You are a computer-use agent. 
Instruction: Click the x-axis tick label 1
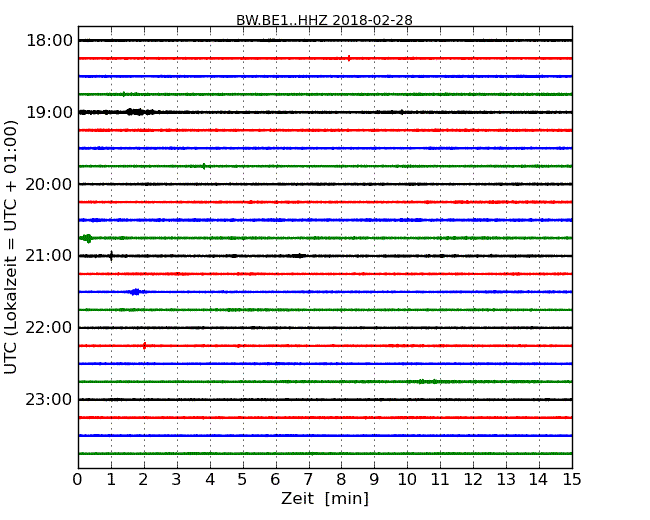tap(111, 479)
